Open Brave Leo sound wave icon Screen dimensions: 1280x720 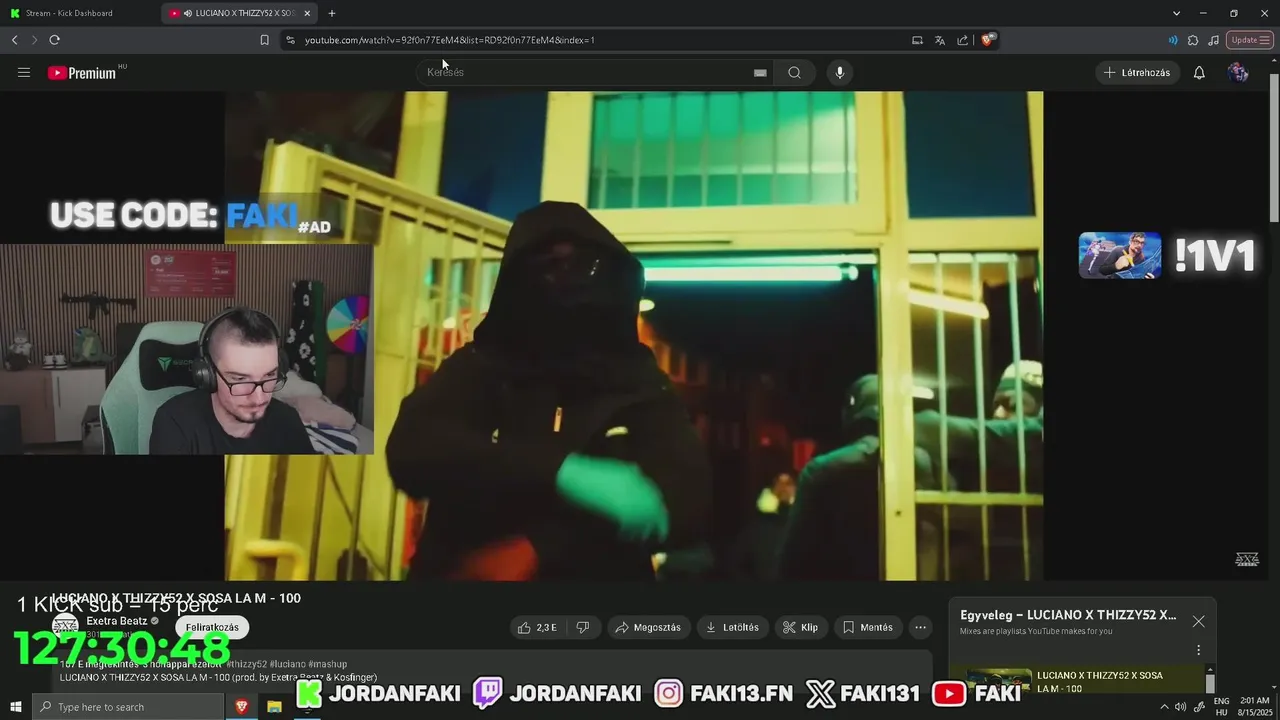(1173, 40)
